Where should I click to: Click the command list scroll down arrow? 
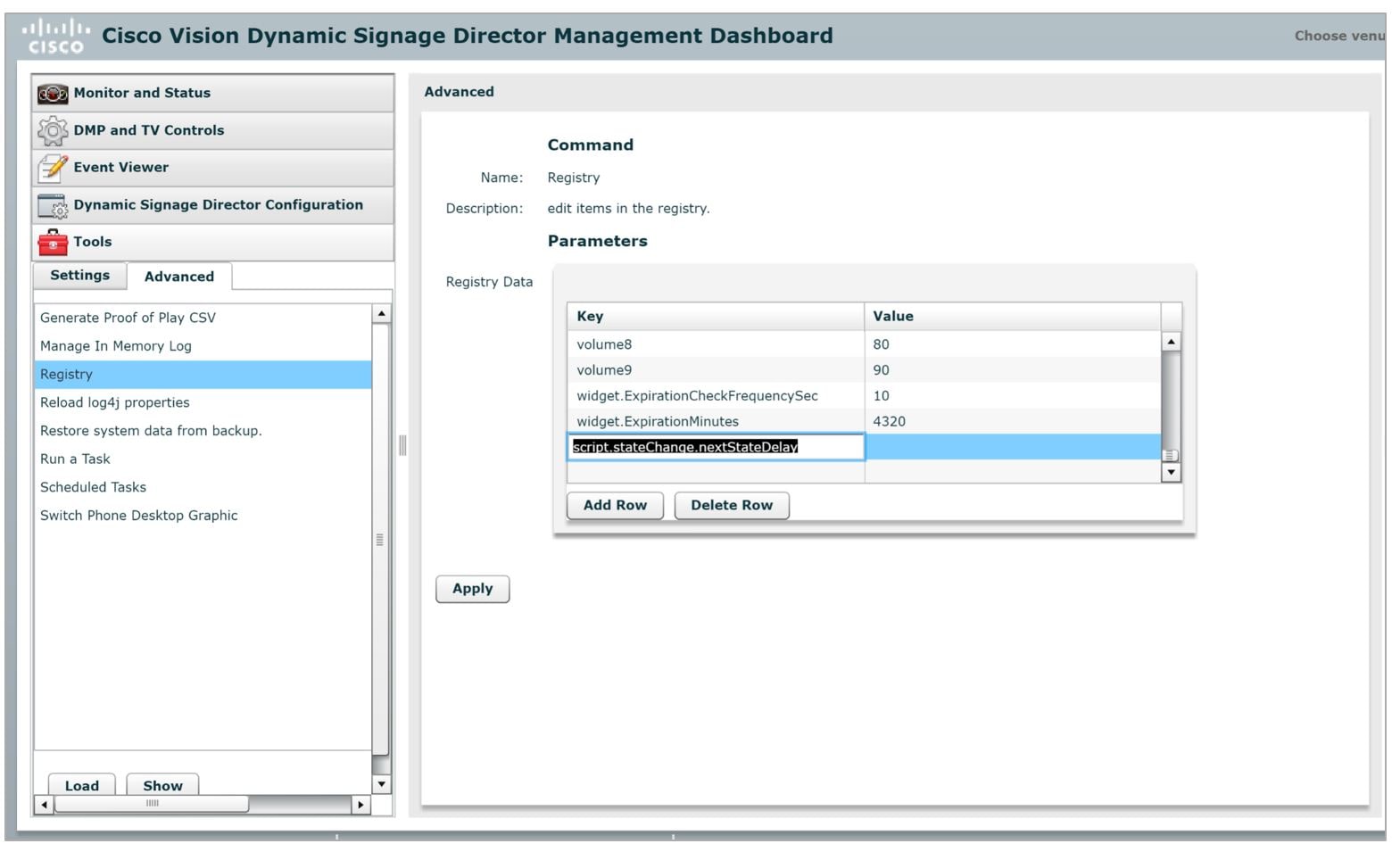click(x=381, y=784)
